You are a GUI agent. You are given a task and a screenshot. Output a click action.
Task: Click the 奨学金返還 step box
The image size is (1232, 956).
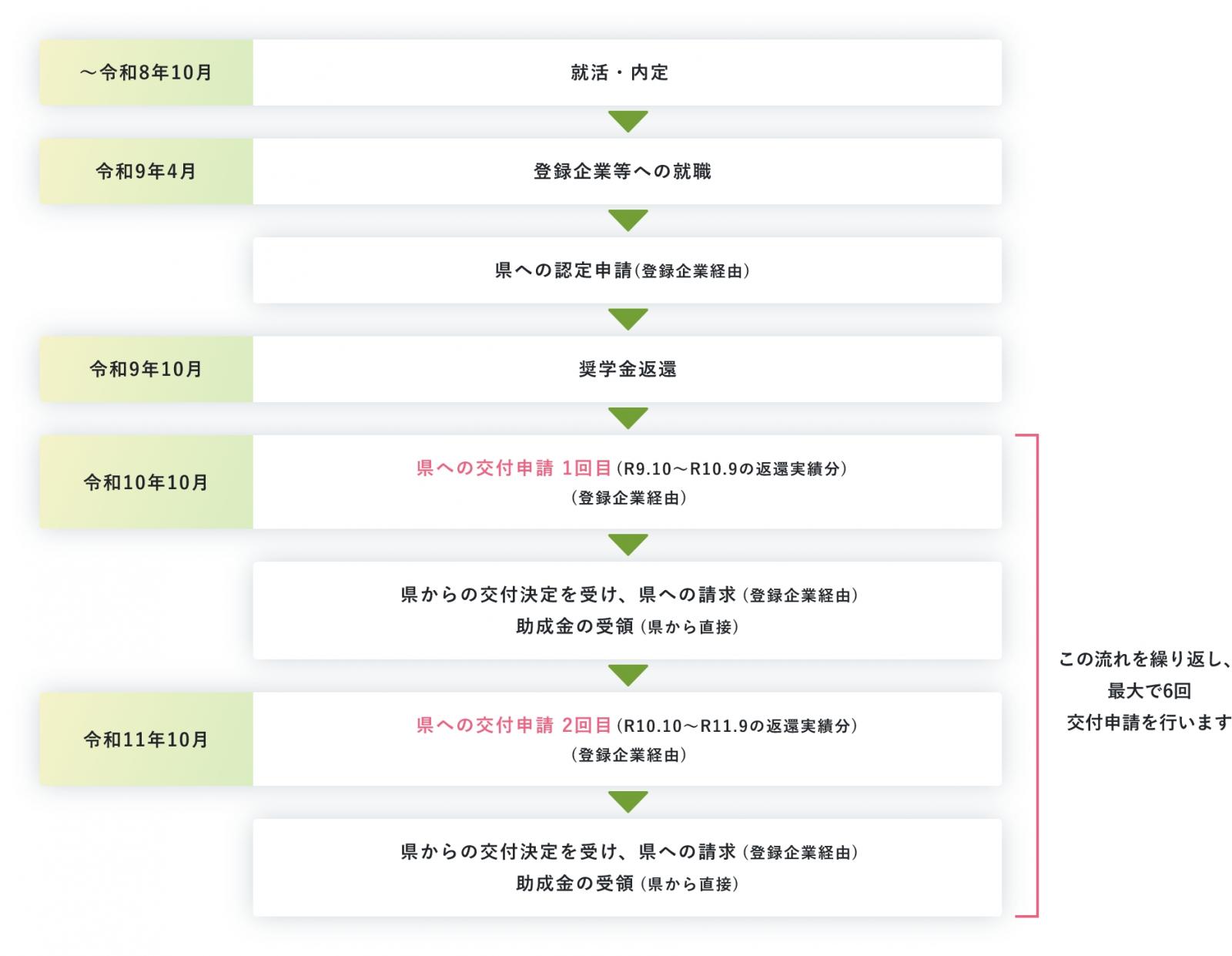coord(627,369)
